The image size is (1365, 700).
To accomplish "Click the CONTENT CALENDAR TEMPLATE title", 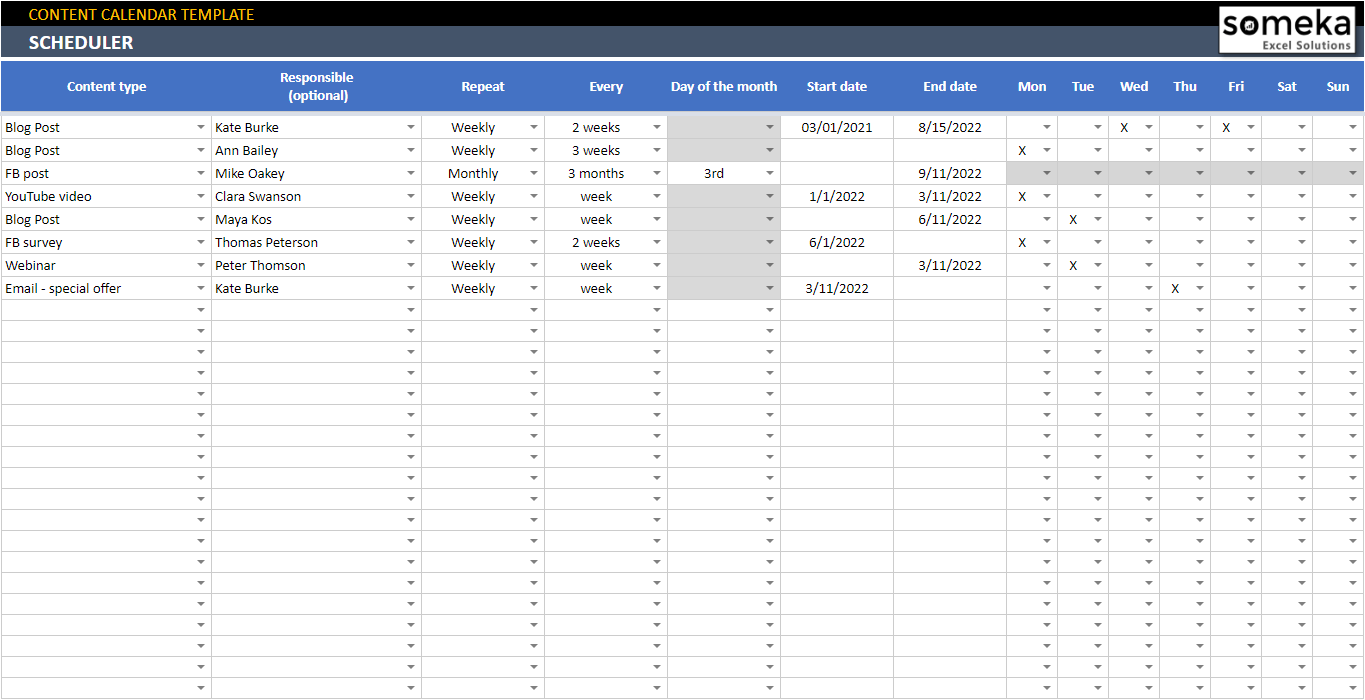I will 141,14.
